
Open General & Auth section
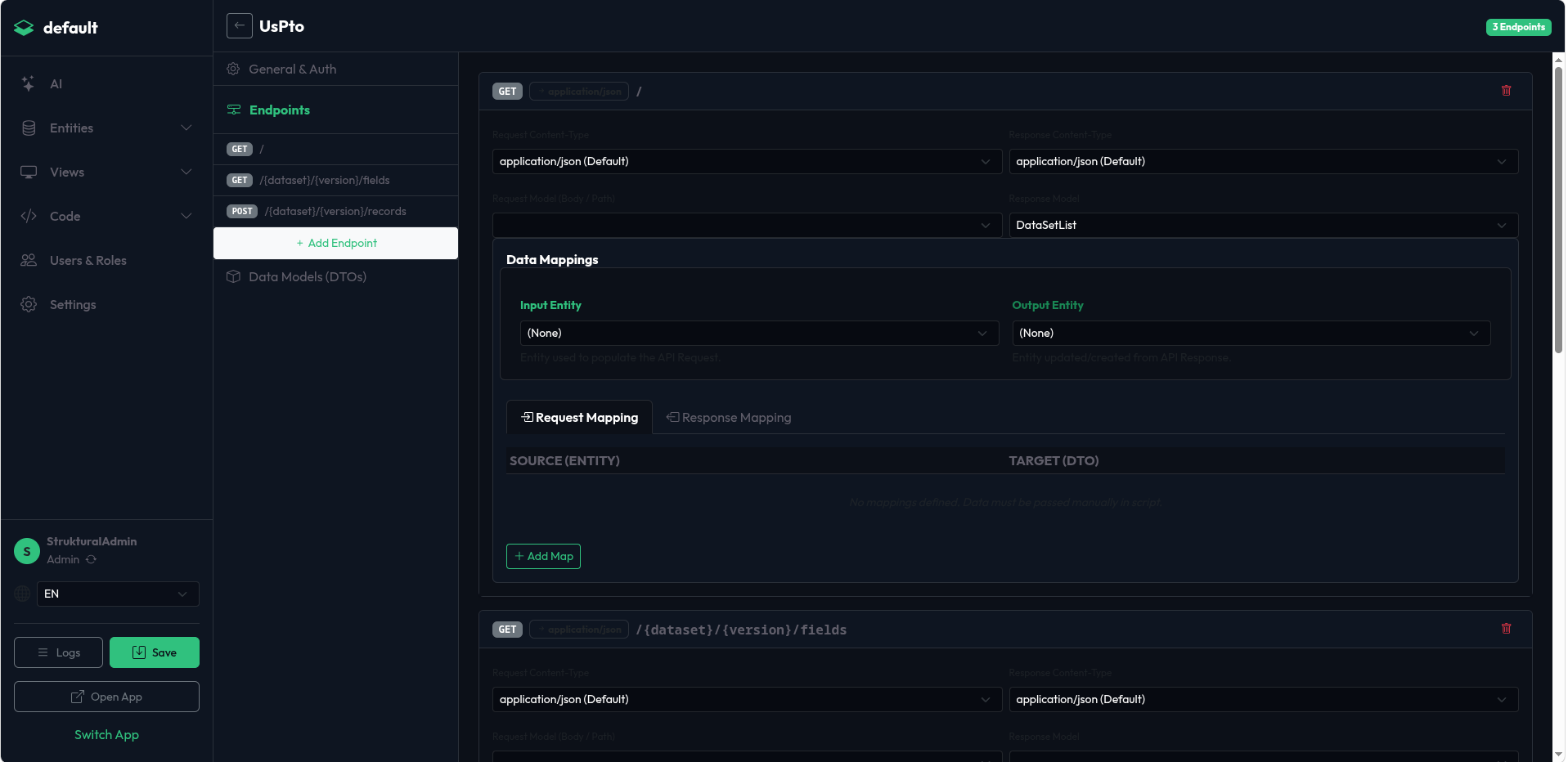click(x=335, y=69)
